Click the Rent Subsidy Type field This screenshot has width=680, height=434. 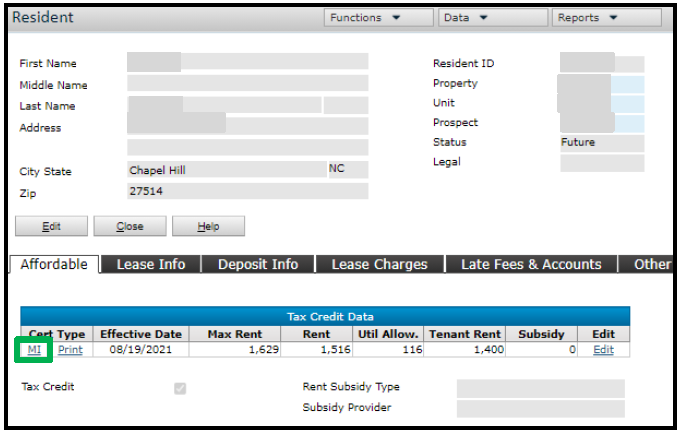click(x=540, y=388)
